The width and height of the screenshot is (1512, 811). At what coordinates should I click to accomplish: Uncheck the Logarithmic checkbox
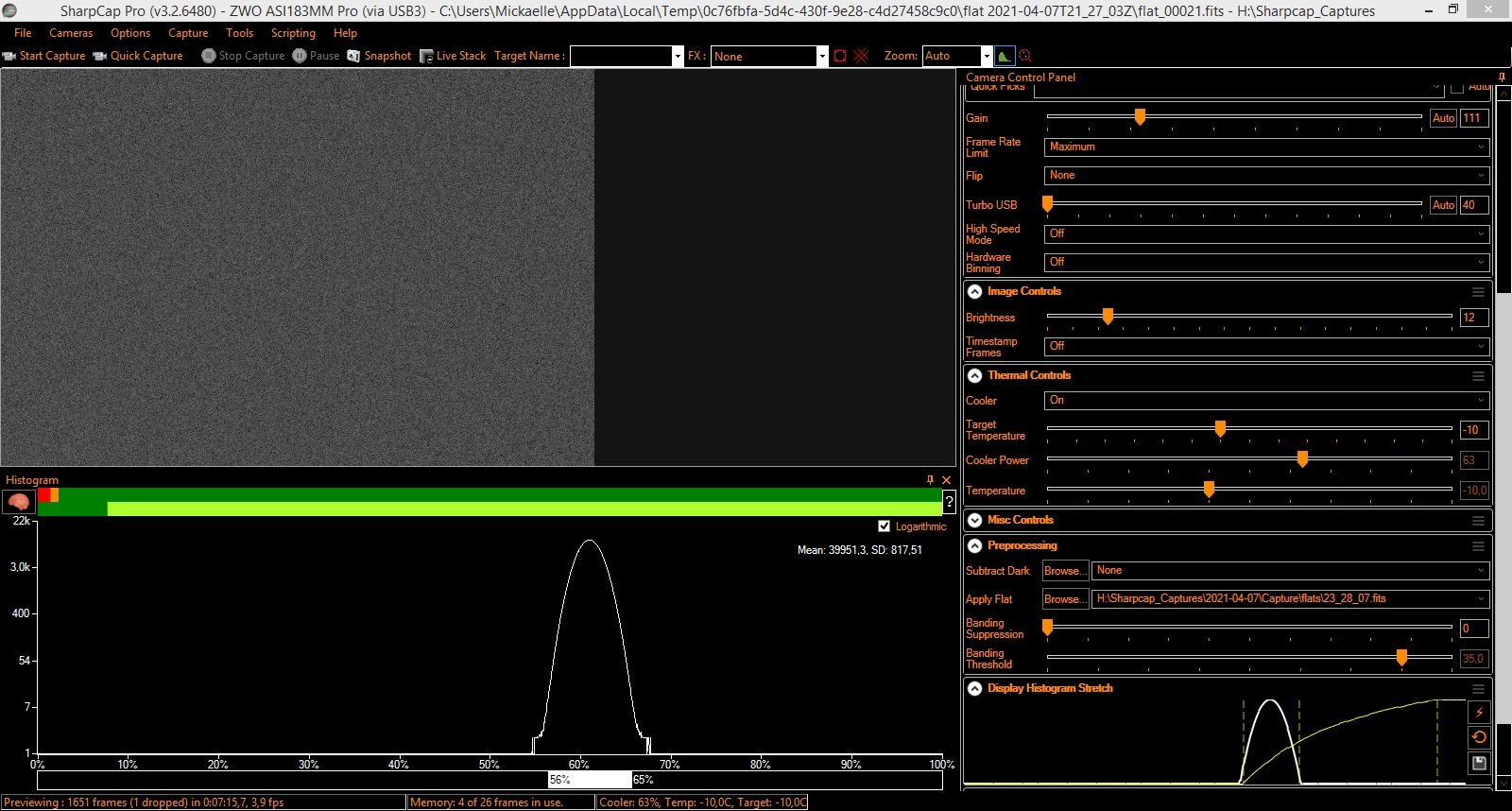click(884, 526)
